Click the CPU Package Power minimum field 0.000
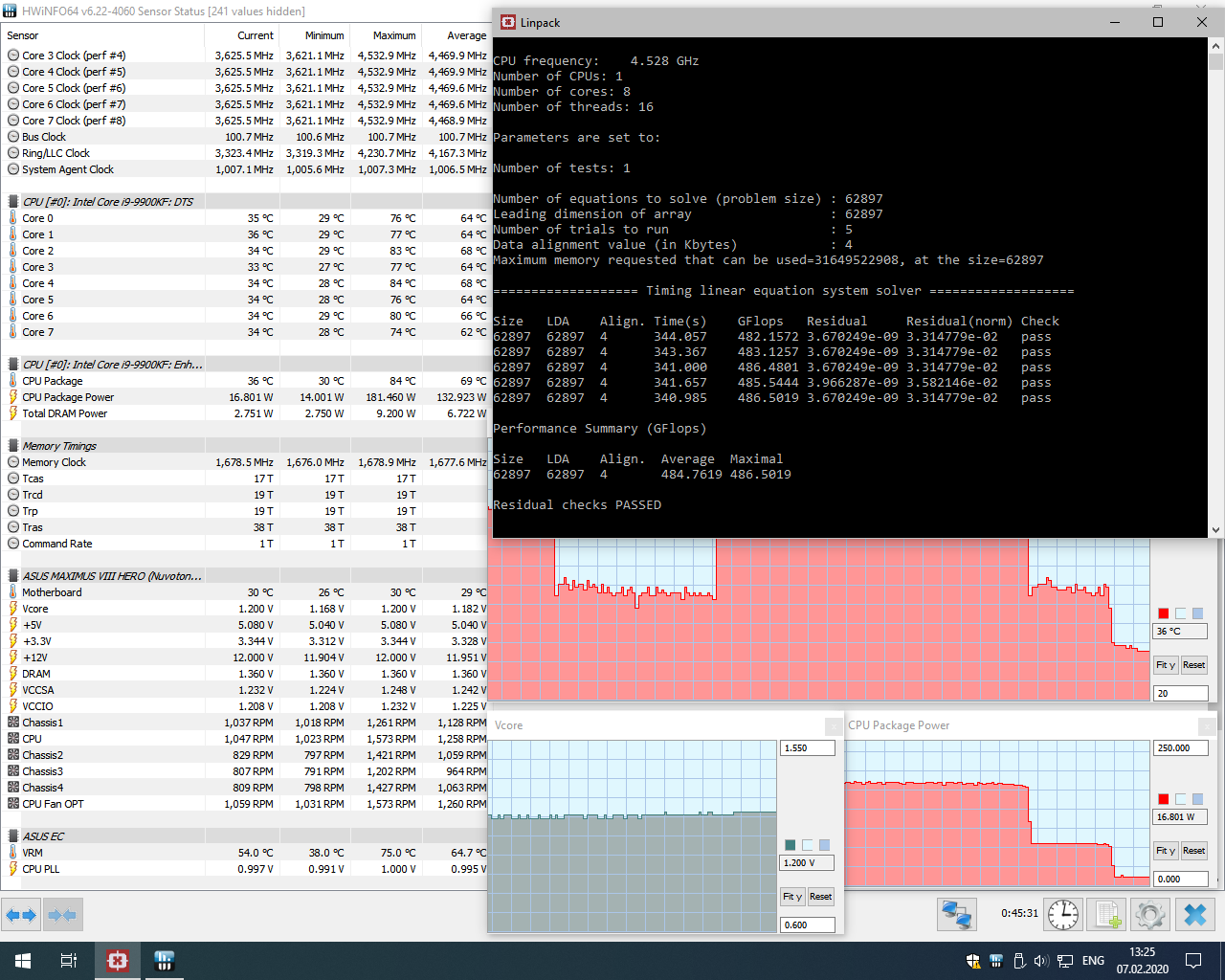 click(1181, 880)
